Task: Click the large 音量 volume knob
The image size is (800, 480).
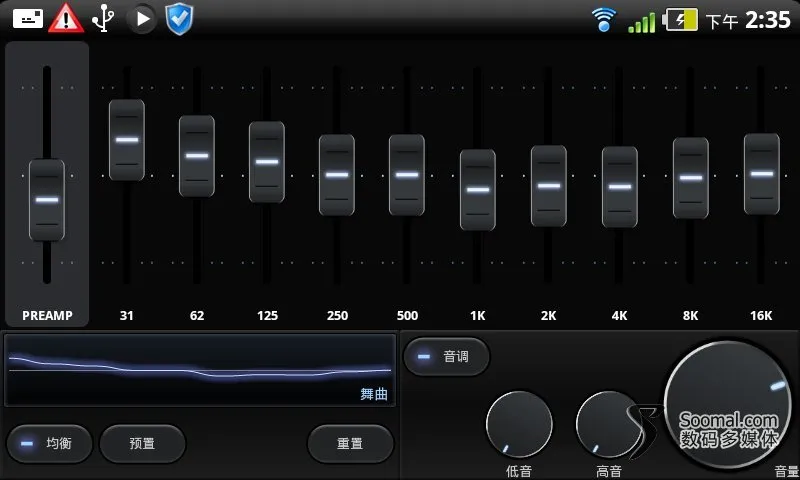Action: click(x=728, y=405)
